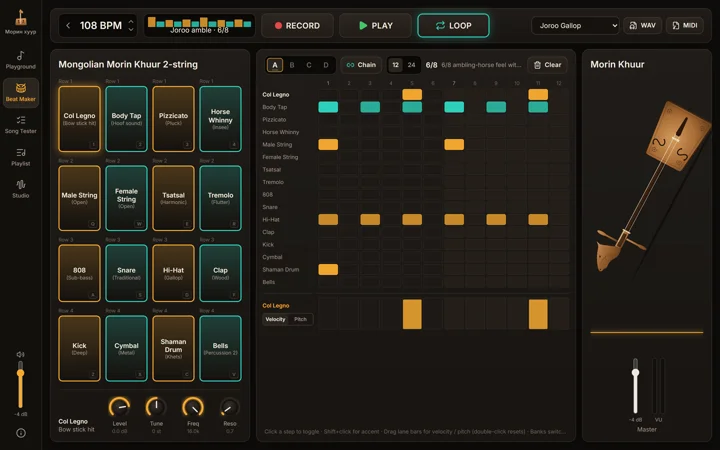Viewport: 720px width, 450px height.
Task: Toggle Col Legno step 11
Action: click(538, 95)
